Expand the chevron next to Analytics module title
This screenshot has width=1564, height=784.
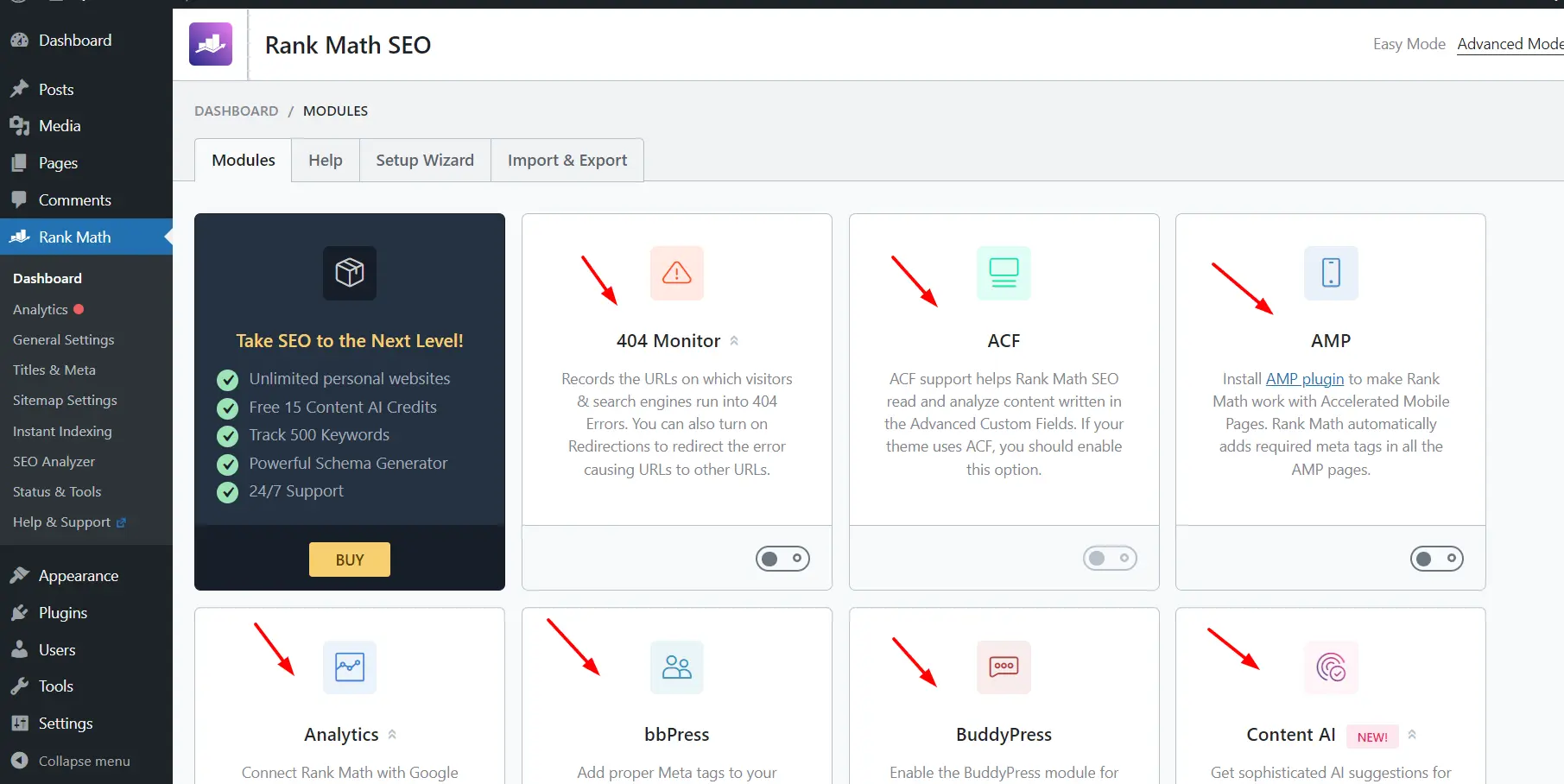coord(392,735)
